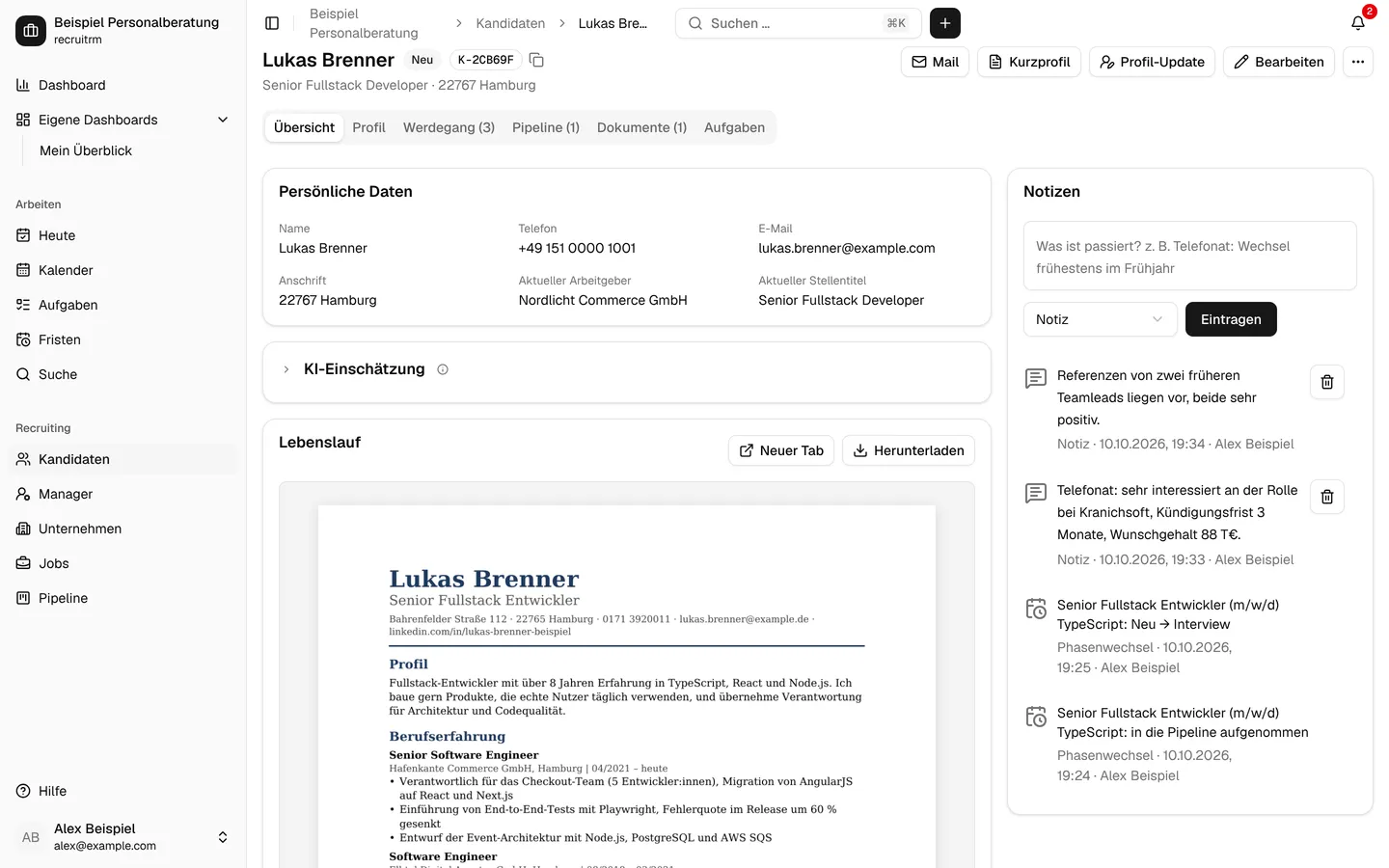Collapse Eigene Dashboards section
The height and width of the screenshot is (868, 1389).
tap(122, 120)
